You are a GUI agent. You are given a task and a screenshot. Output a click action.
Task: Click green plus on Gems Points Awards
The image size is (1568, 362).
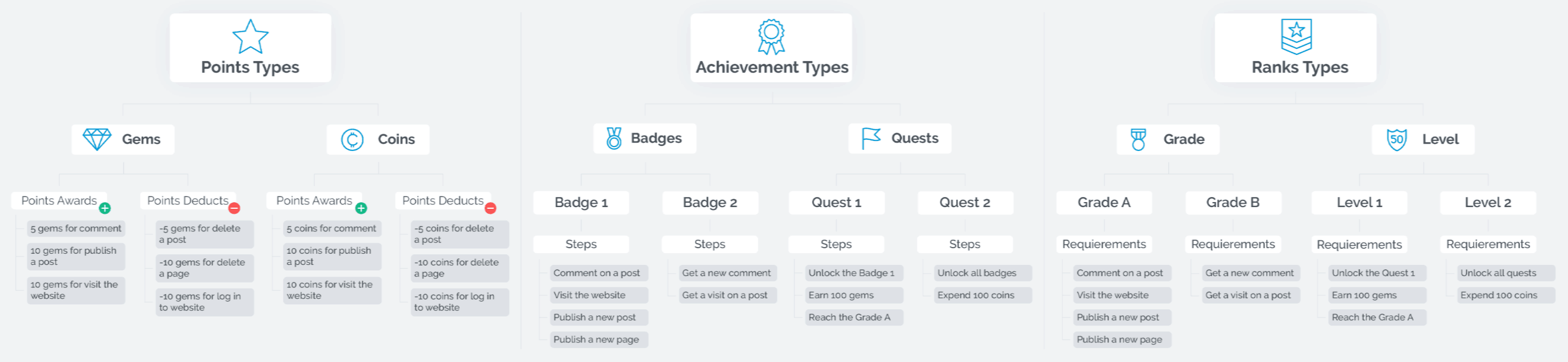tap(104, 208)
